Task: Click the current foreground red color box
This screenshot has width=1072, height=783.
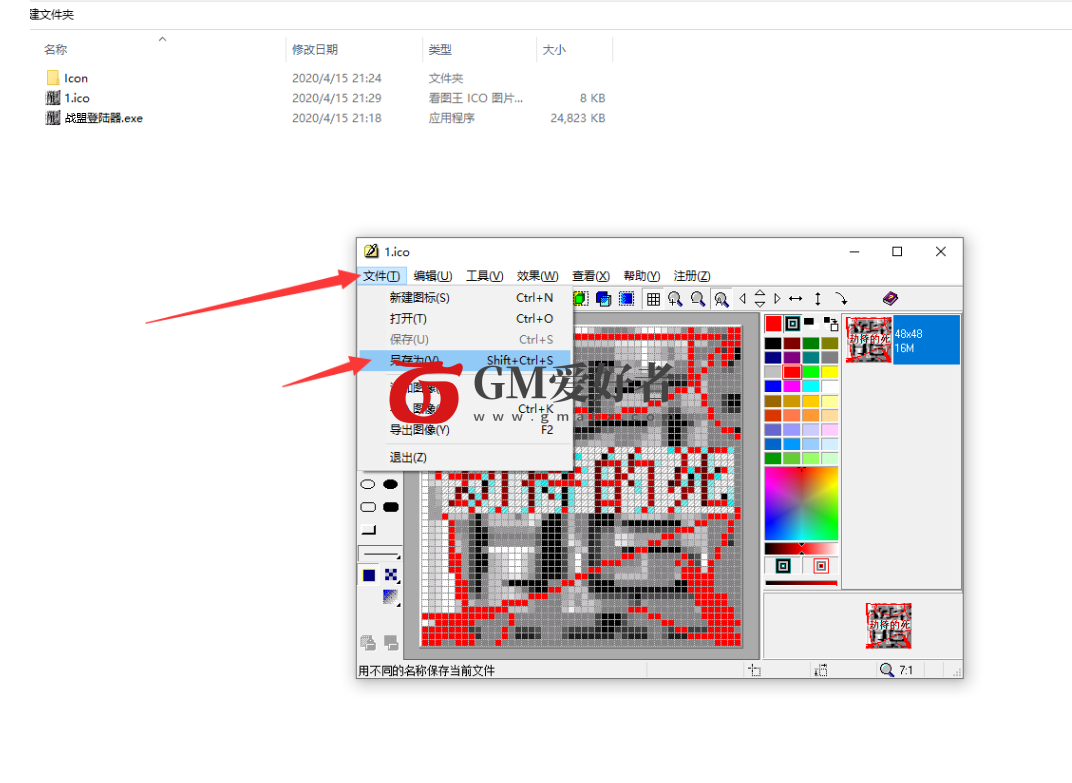Action: click(773, 323)
